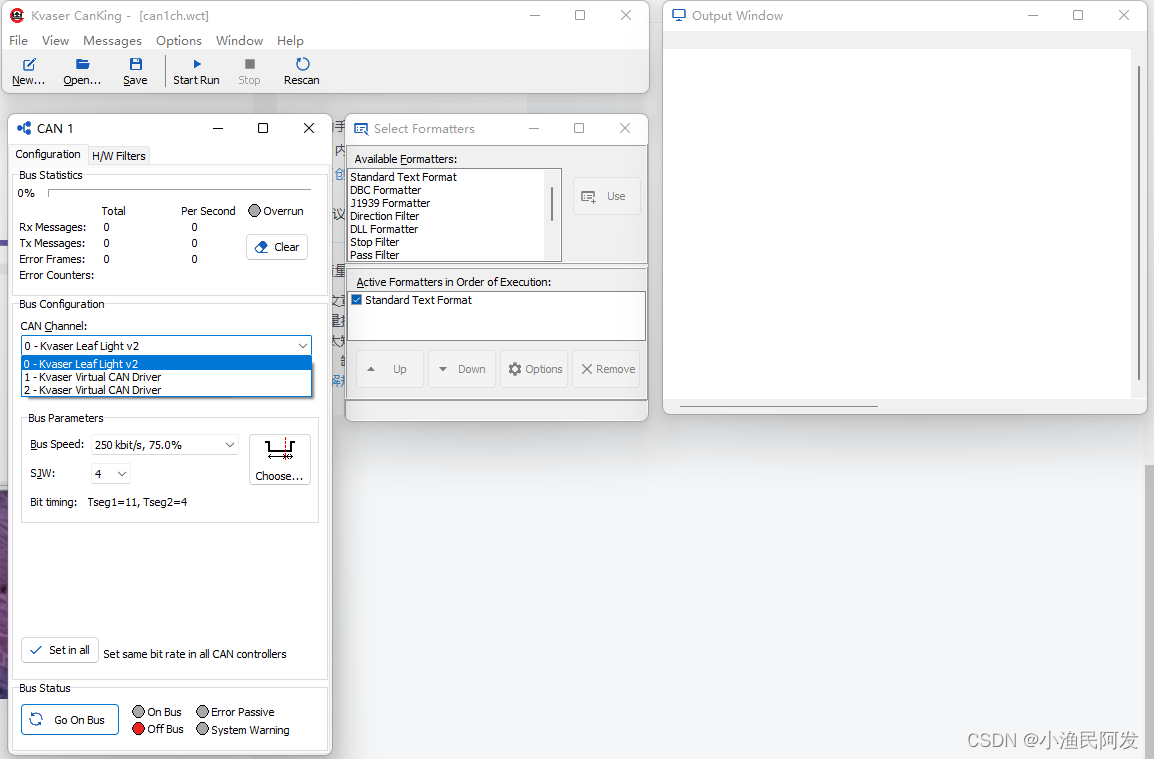Click the Go On Bus button

[70, 720]
